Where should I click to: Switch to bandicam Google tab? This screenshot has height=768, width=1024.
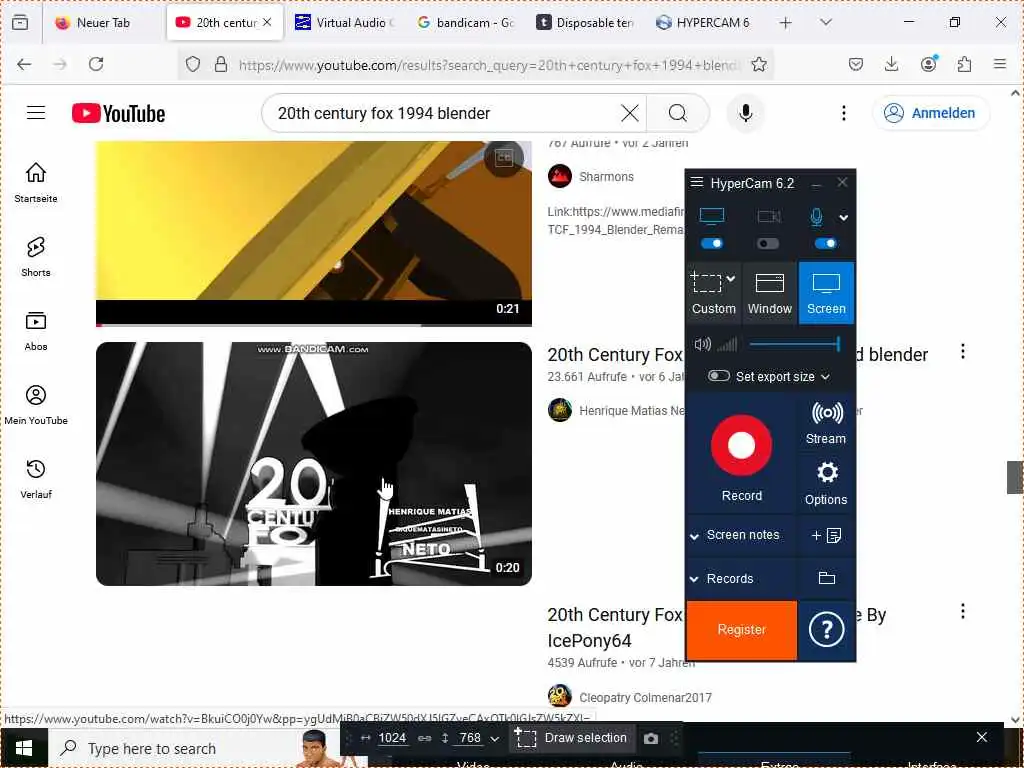pos(465,23)
